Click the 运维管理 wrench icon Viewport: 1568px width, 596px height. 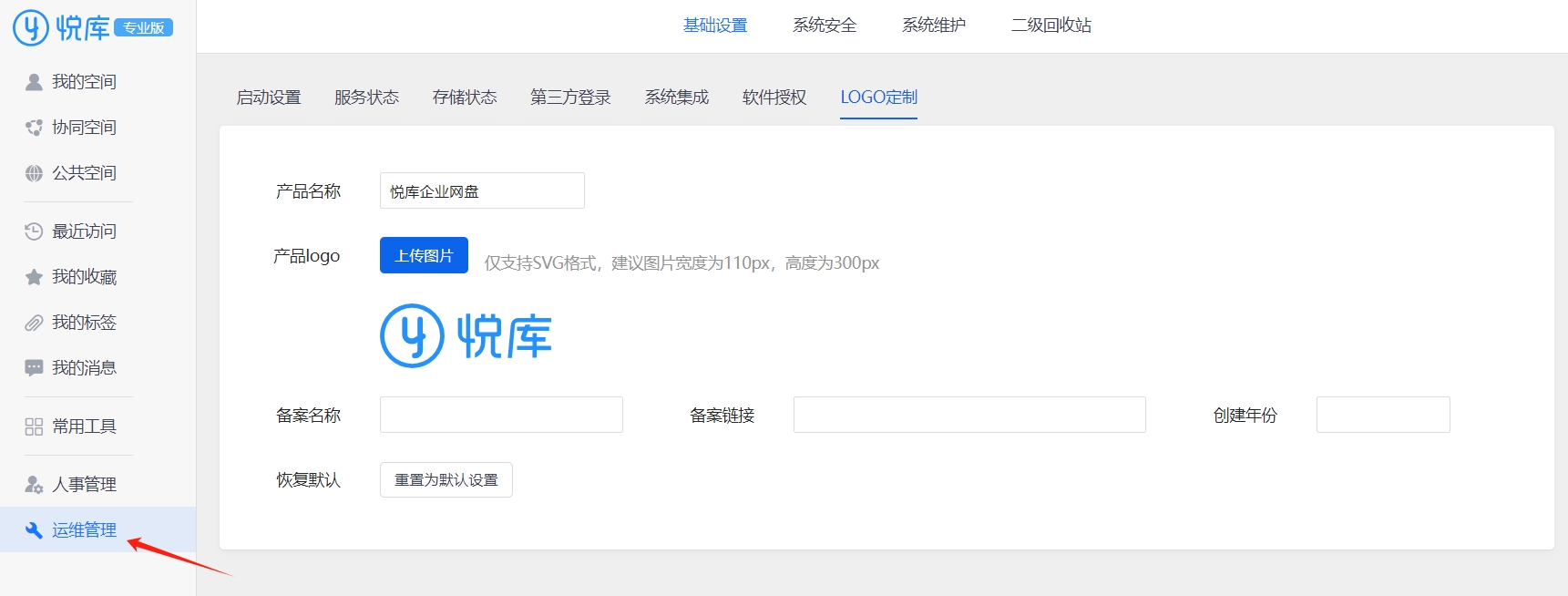tap(34, 530)
